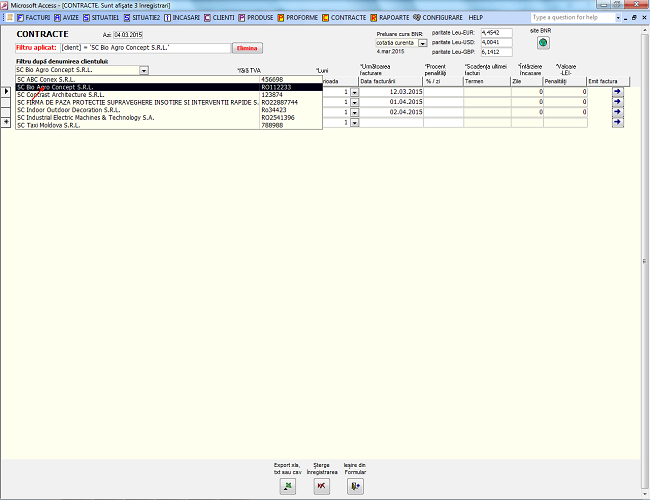650x500 pixels.
Task: Click Export xls, txt sau csv icon
Action: coord(288,486)
